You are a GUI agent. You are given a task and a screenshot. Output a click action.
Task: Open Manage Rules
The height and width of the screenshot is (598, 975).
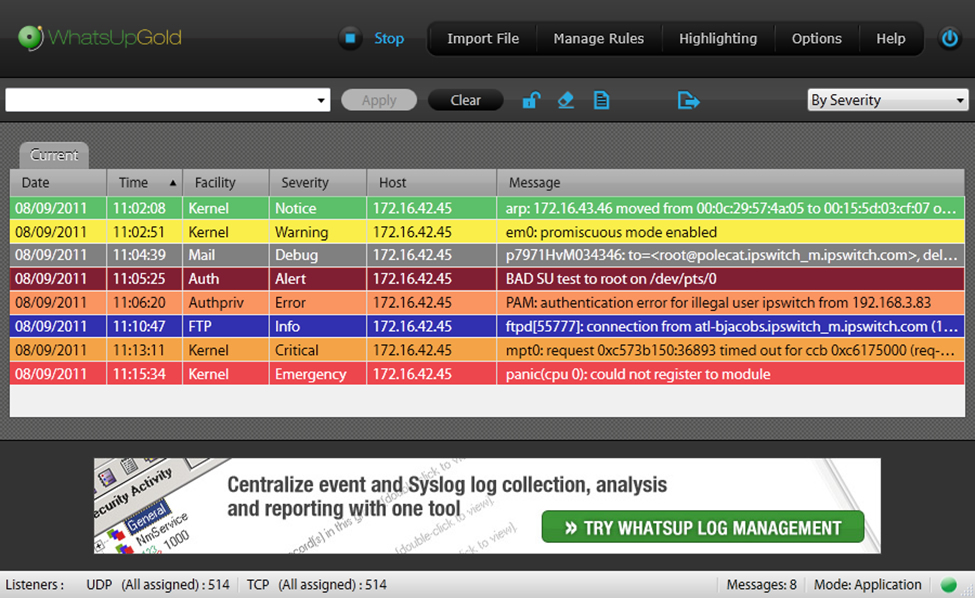(599, 39)
